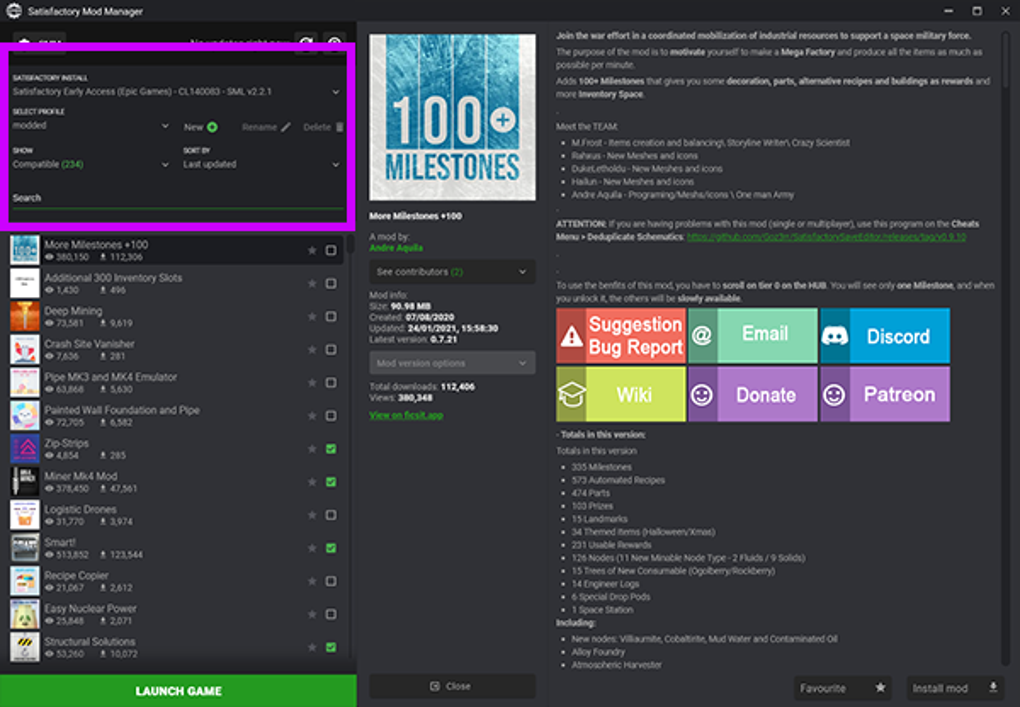Star the Recipe Copier mod
The width and height of the screenshot is (1020, 707).
(x=312, y=581)
